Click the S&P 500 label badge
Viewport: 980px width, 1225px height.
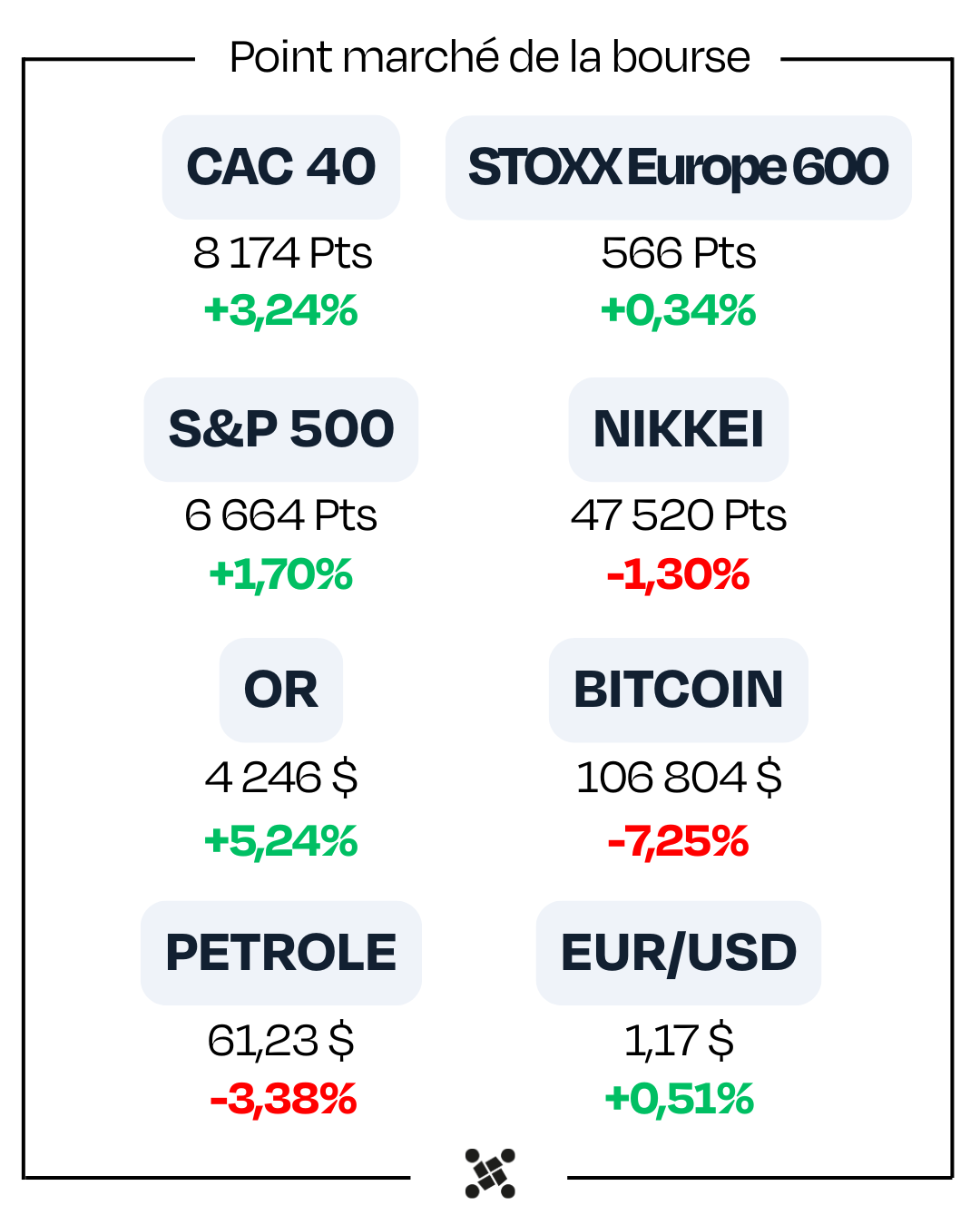pos(281,429)
